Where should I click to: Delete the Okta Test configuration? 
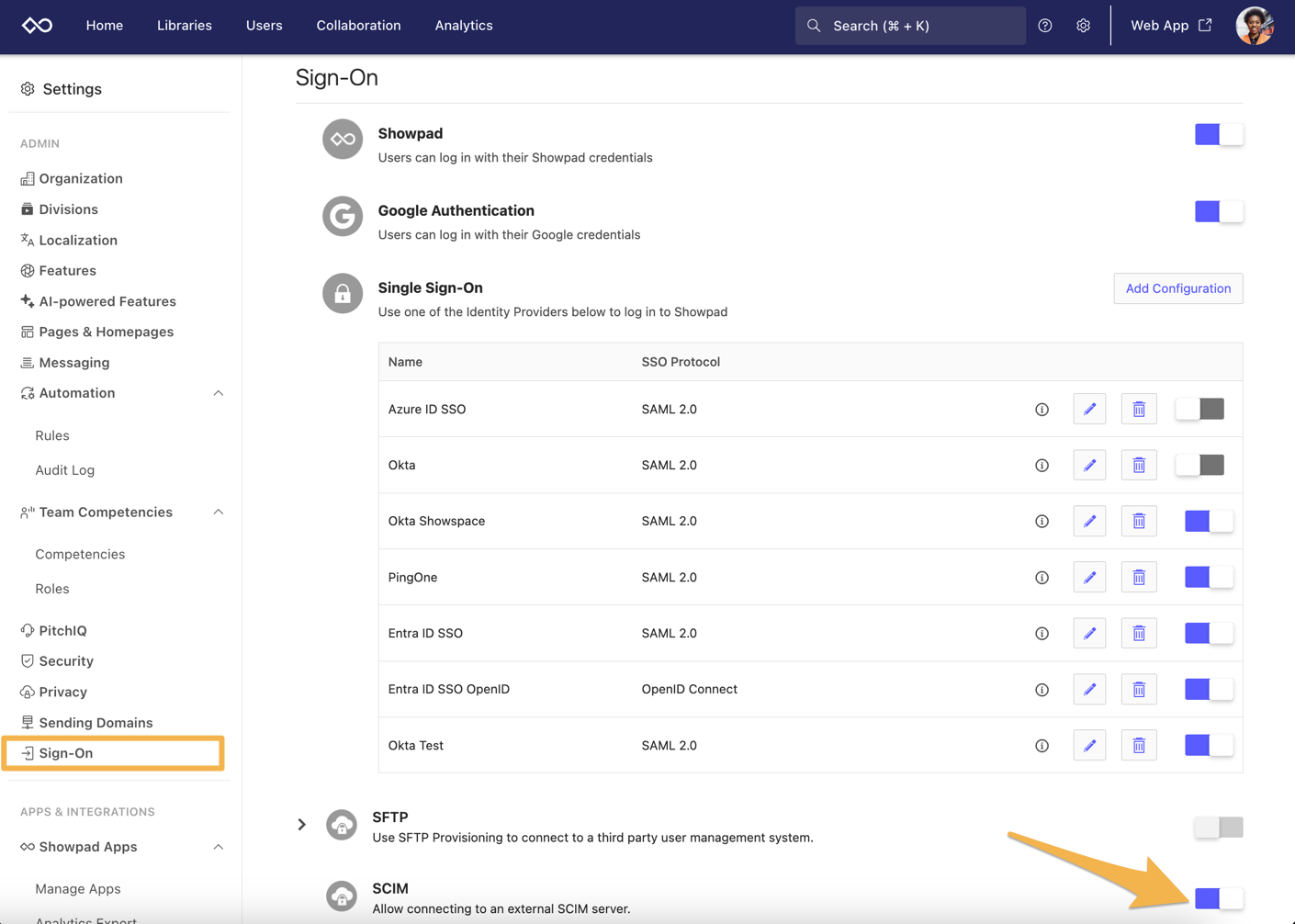coord(1139,746)
